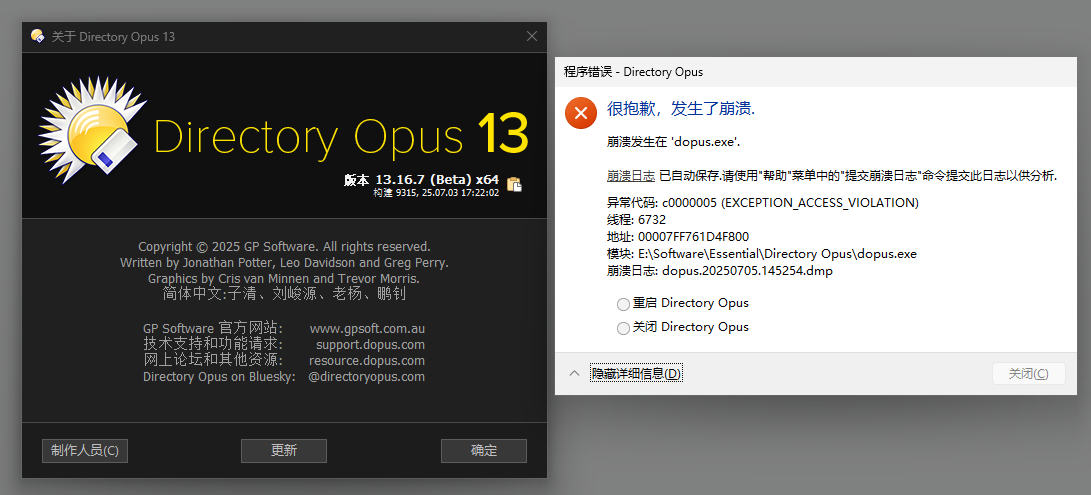Click the GP Software 官方网站 label

pyautogui.click(x=212, y=329)
